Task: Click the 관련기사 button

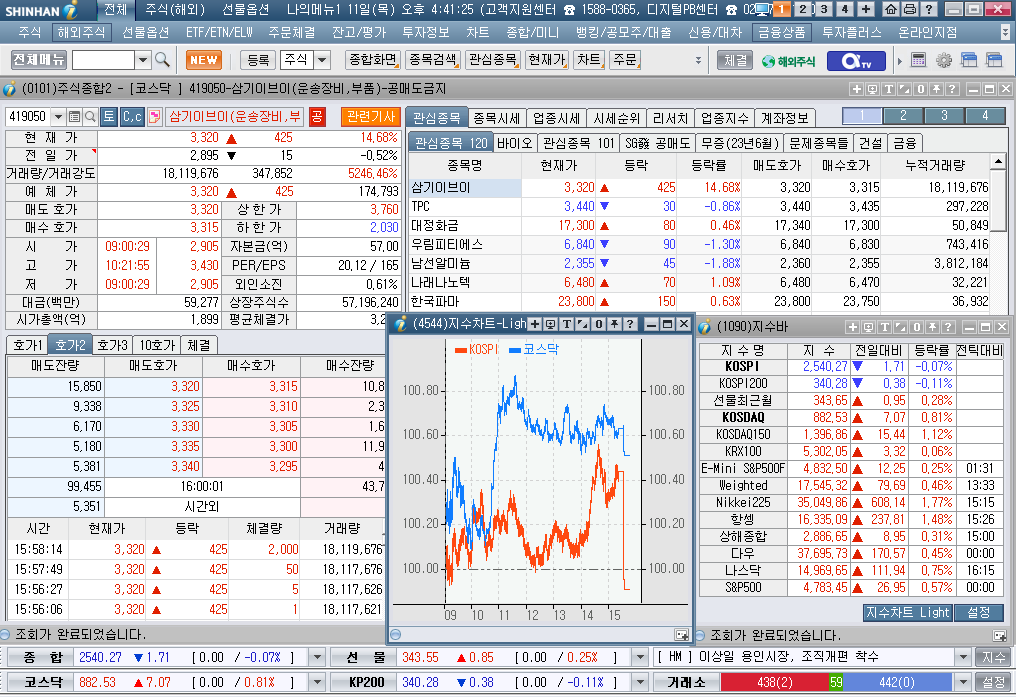Action: (x=371, y=117)
